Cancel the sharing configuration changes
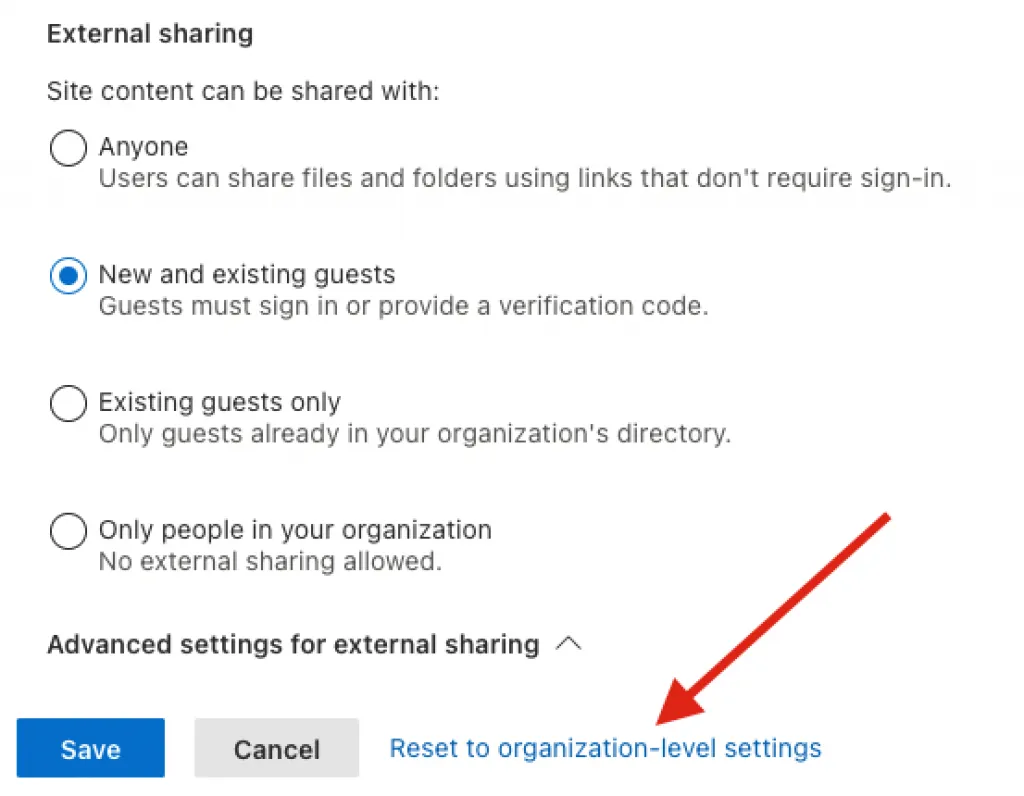Screen dimensions: 1024x796 276,748
